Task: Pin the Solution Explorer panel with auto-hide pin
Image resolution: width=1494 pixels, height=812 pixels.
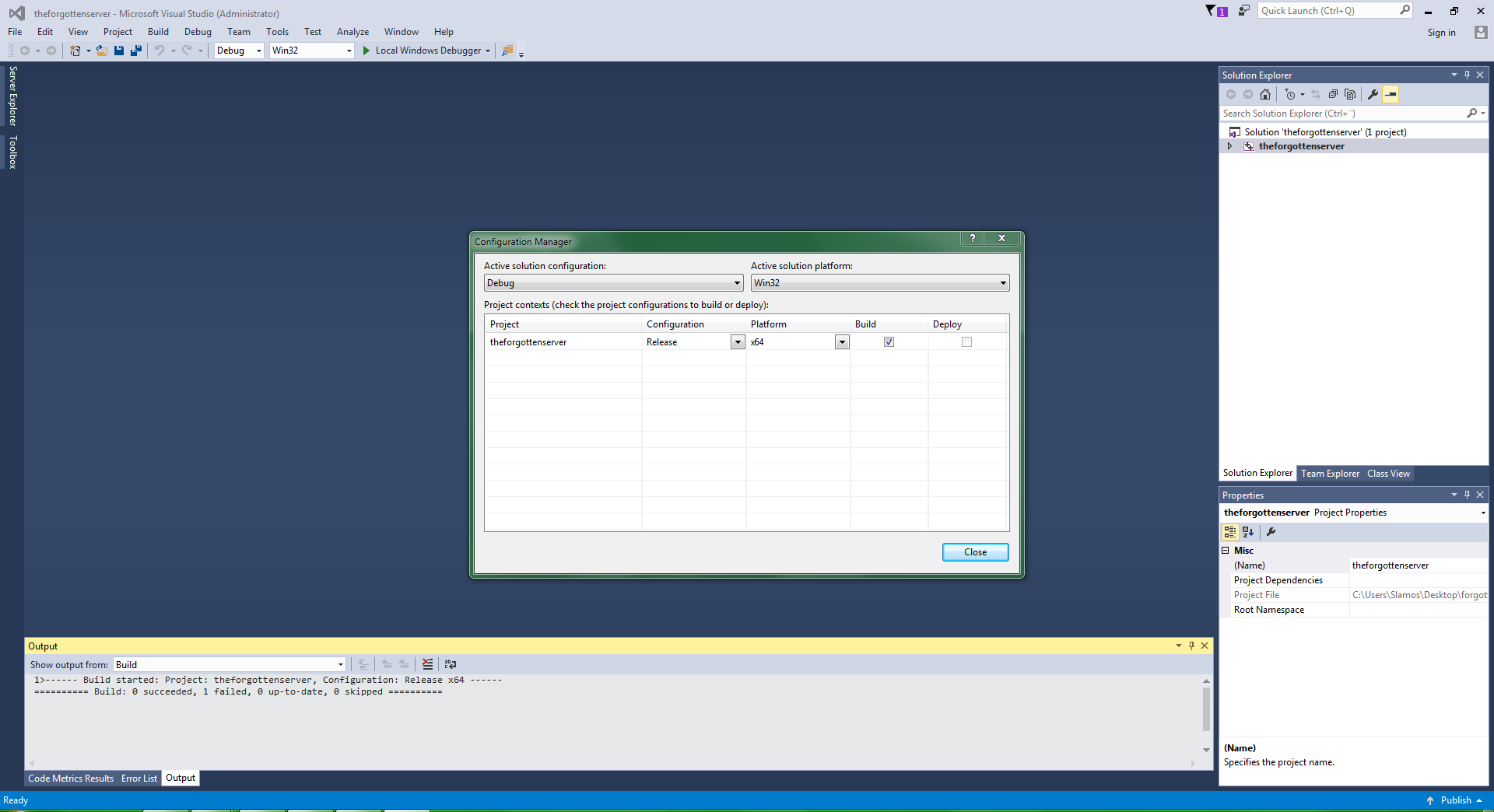Action: point(1467,75)
